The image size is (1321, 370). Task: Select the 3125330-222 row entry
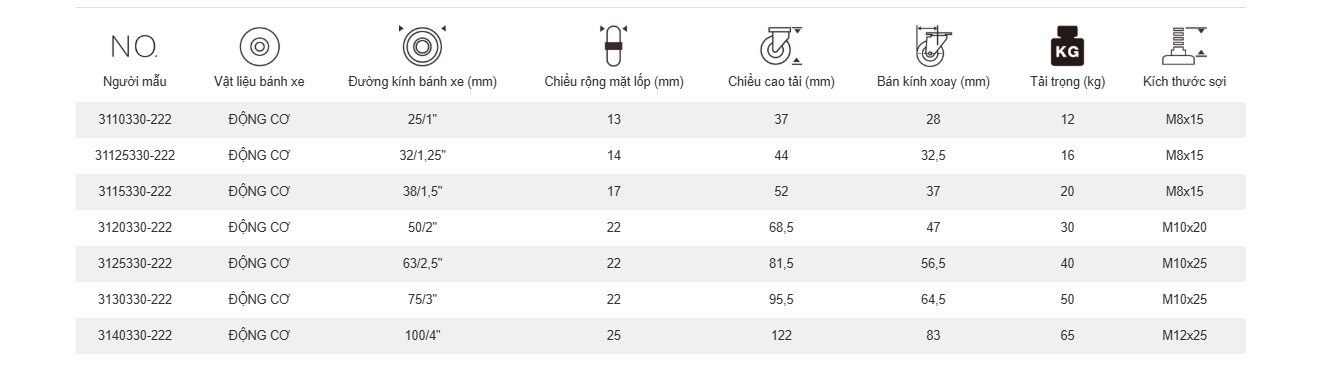(661, 264)
